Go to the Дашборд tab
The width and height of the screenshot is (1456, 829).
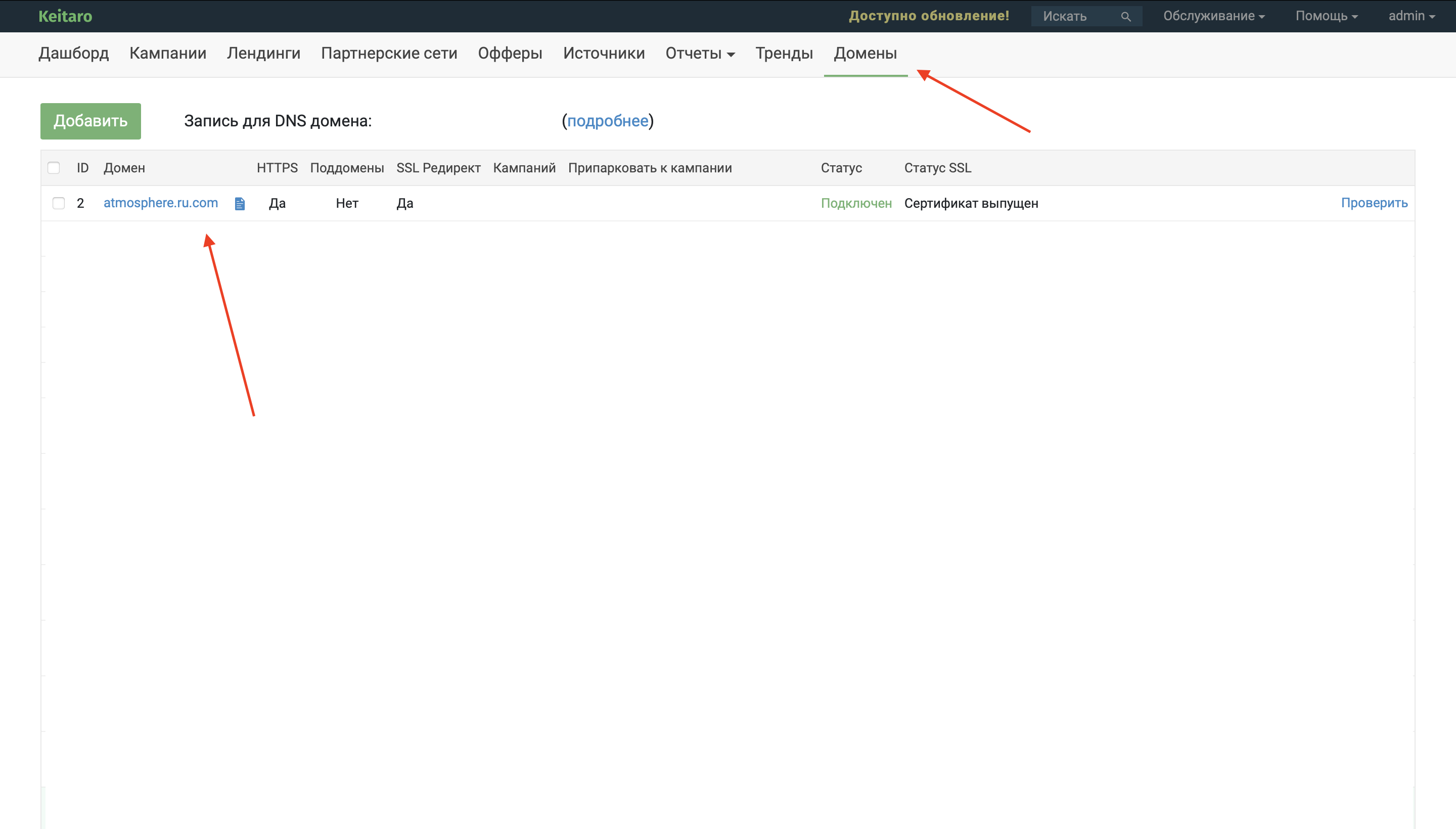tap(73, 54)
